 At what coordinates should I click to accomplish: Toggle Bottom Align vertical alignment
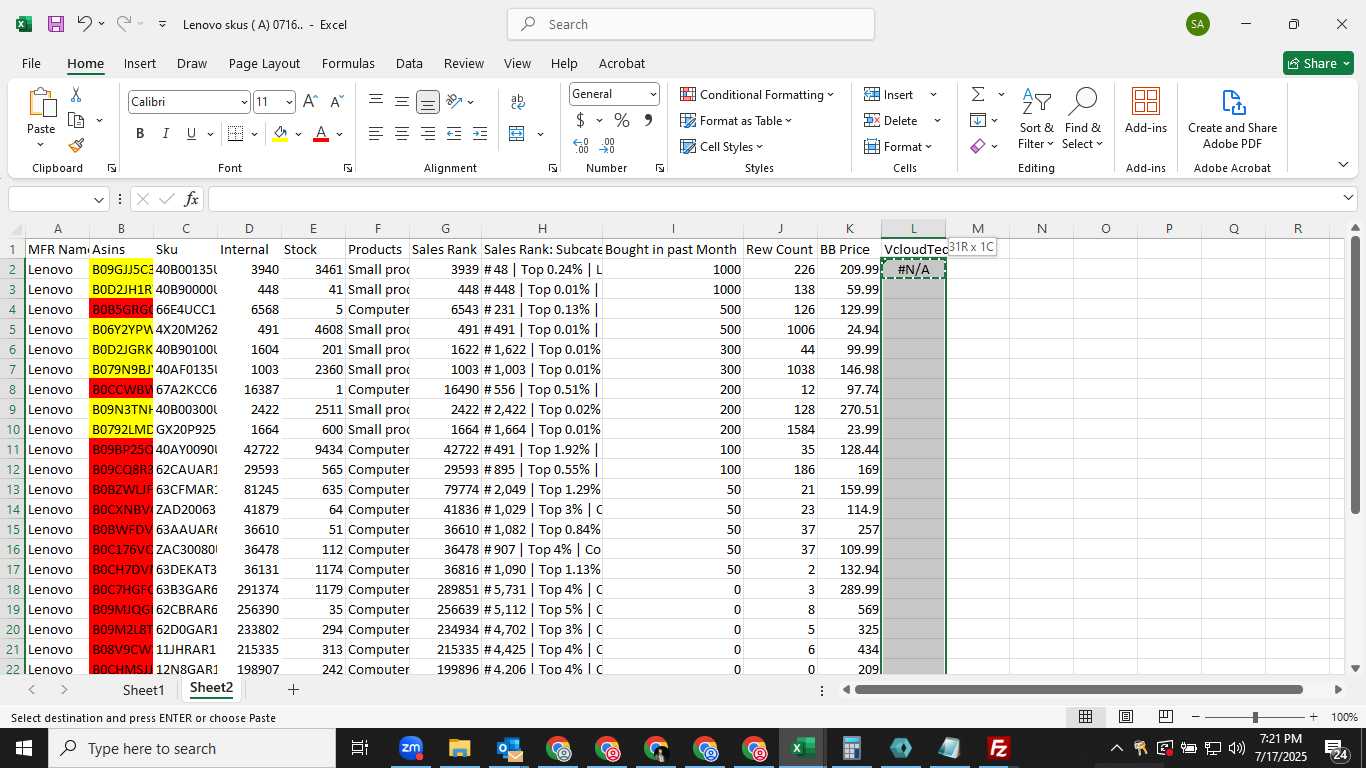click(x=428, y=102)
